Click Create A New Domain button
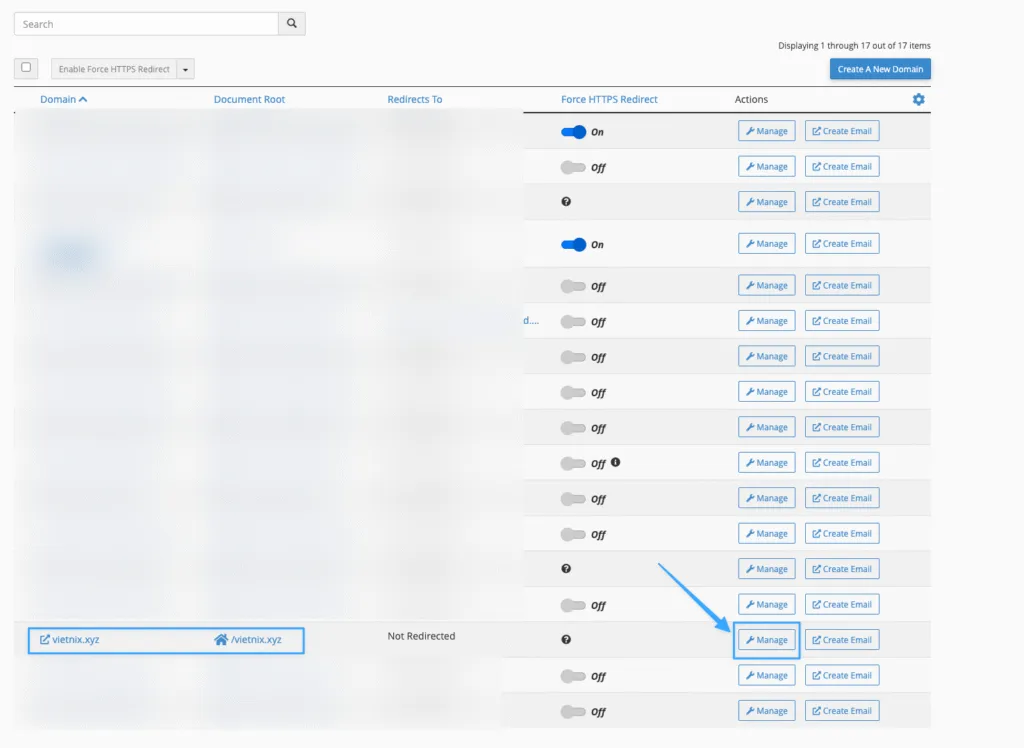Image resolution: width=1024 pixels, height=748 pixels. coord(880,69)
